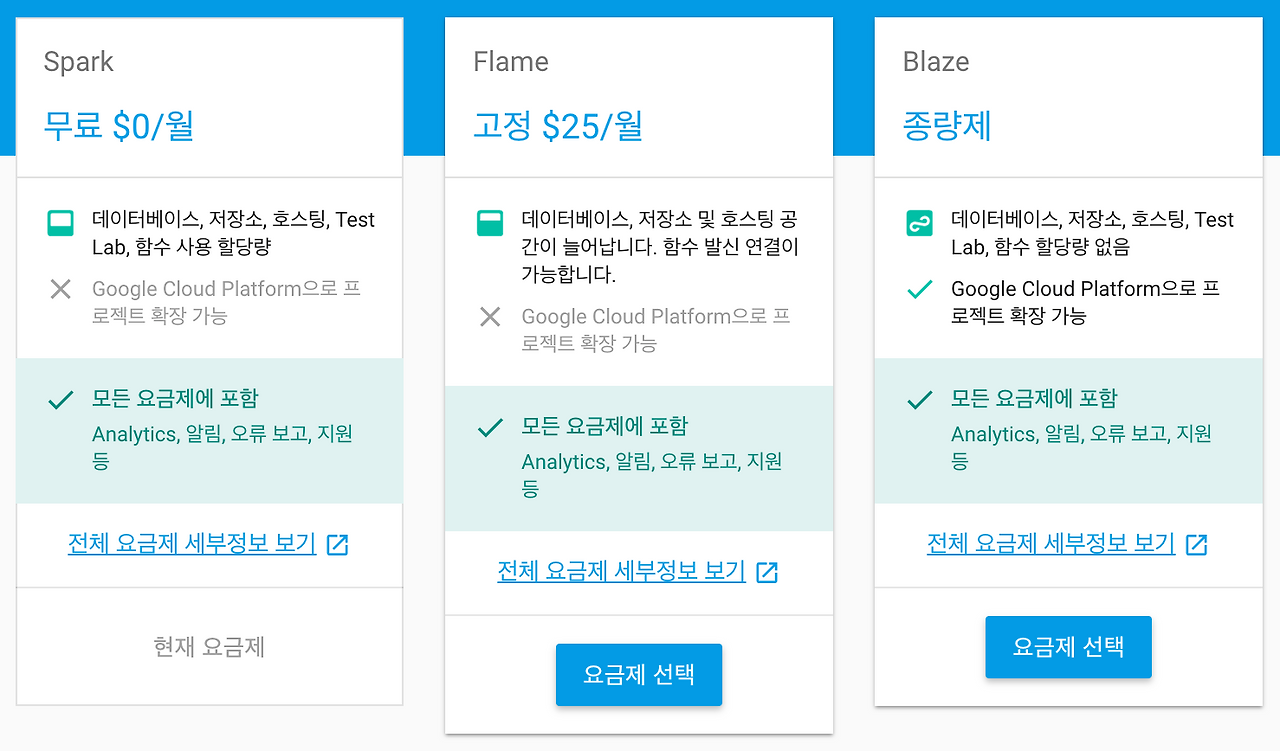Click the gray X icon under Spark features

(60, 289)
